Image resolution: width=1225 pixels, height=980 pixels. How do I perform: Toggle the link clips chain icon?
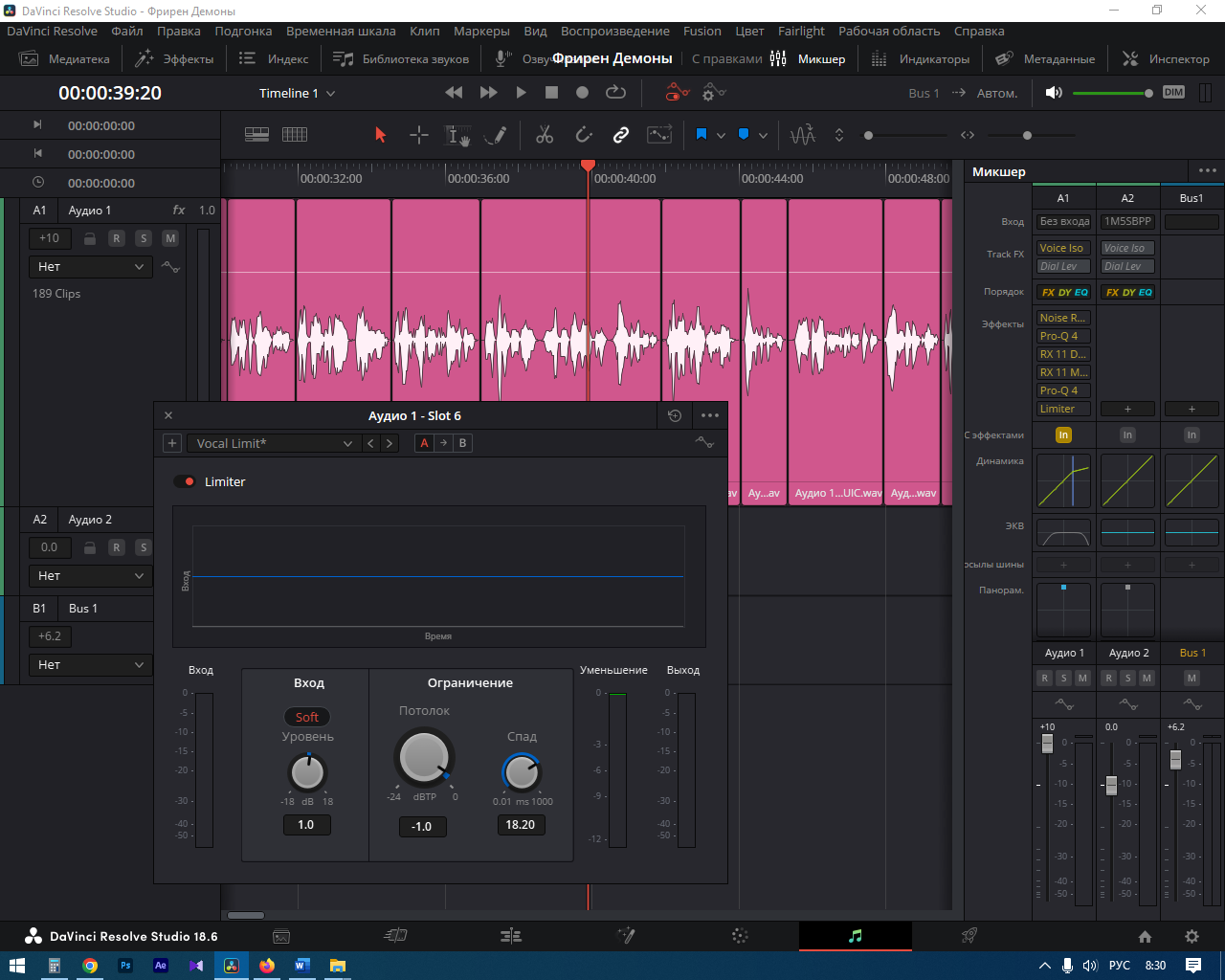click(x=621, y=135)
